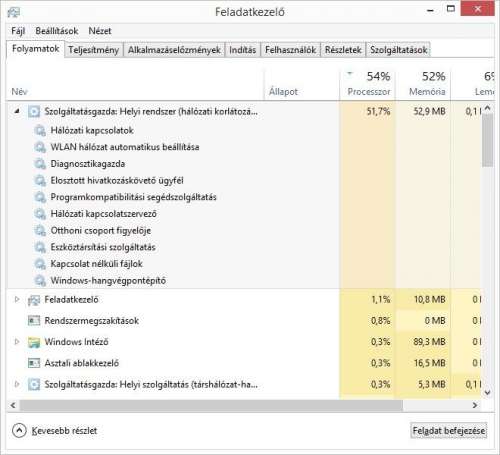Viewport: 500px width, 455px height.
Task: Click the Asztali ablakkezelő process icon
Action: click(x=34, y=363)
